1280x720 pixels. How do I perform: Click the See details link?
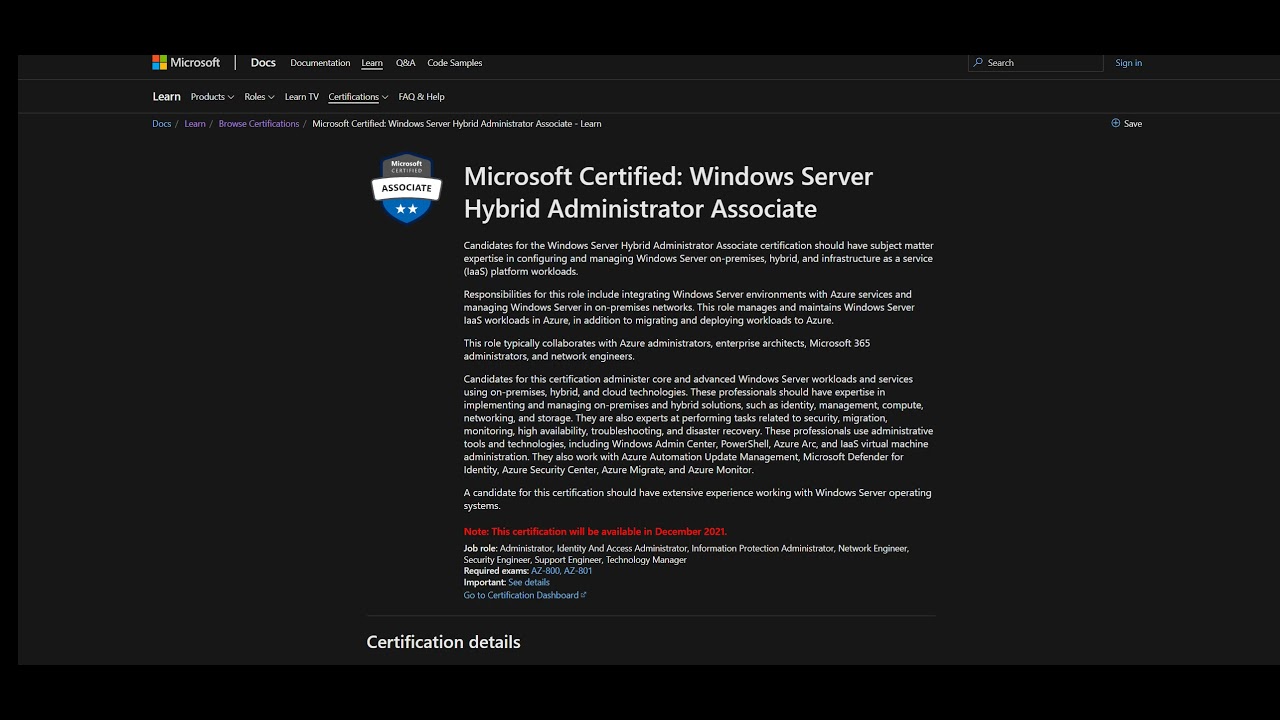point(529,583)
